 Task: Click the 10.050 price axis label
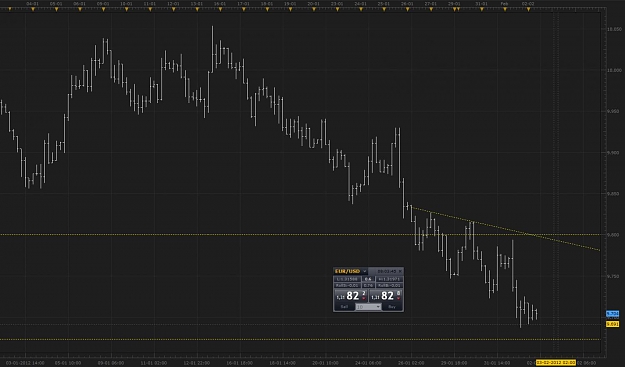click(614, 29)
